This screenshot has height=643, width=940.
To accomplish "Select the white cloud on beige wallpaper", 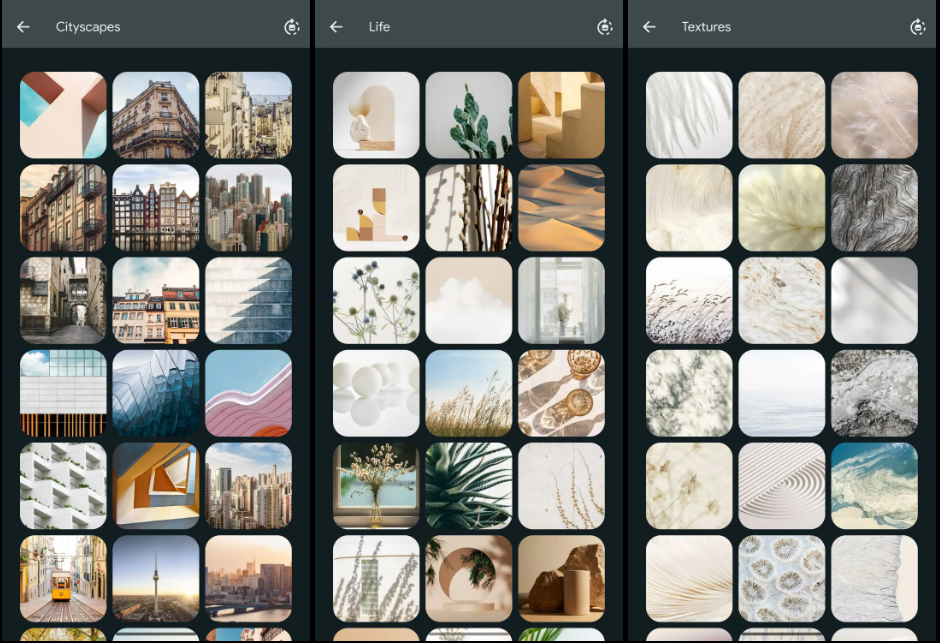I will tap(469, 300).
